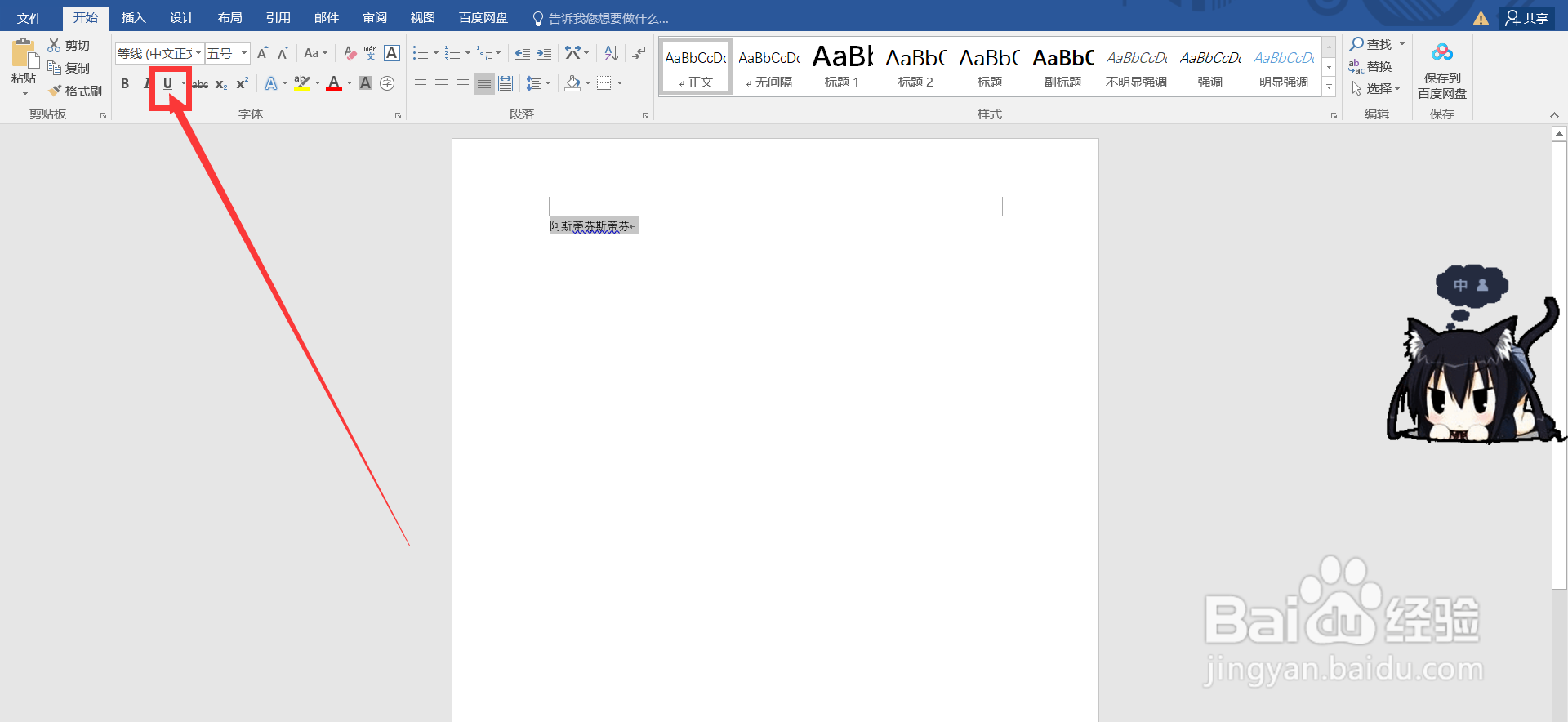Toggle character shading (gray A)
Screen dimensions: 1568x722
pos(365,83)
